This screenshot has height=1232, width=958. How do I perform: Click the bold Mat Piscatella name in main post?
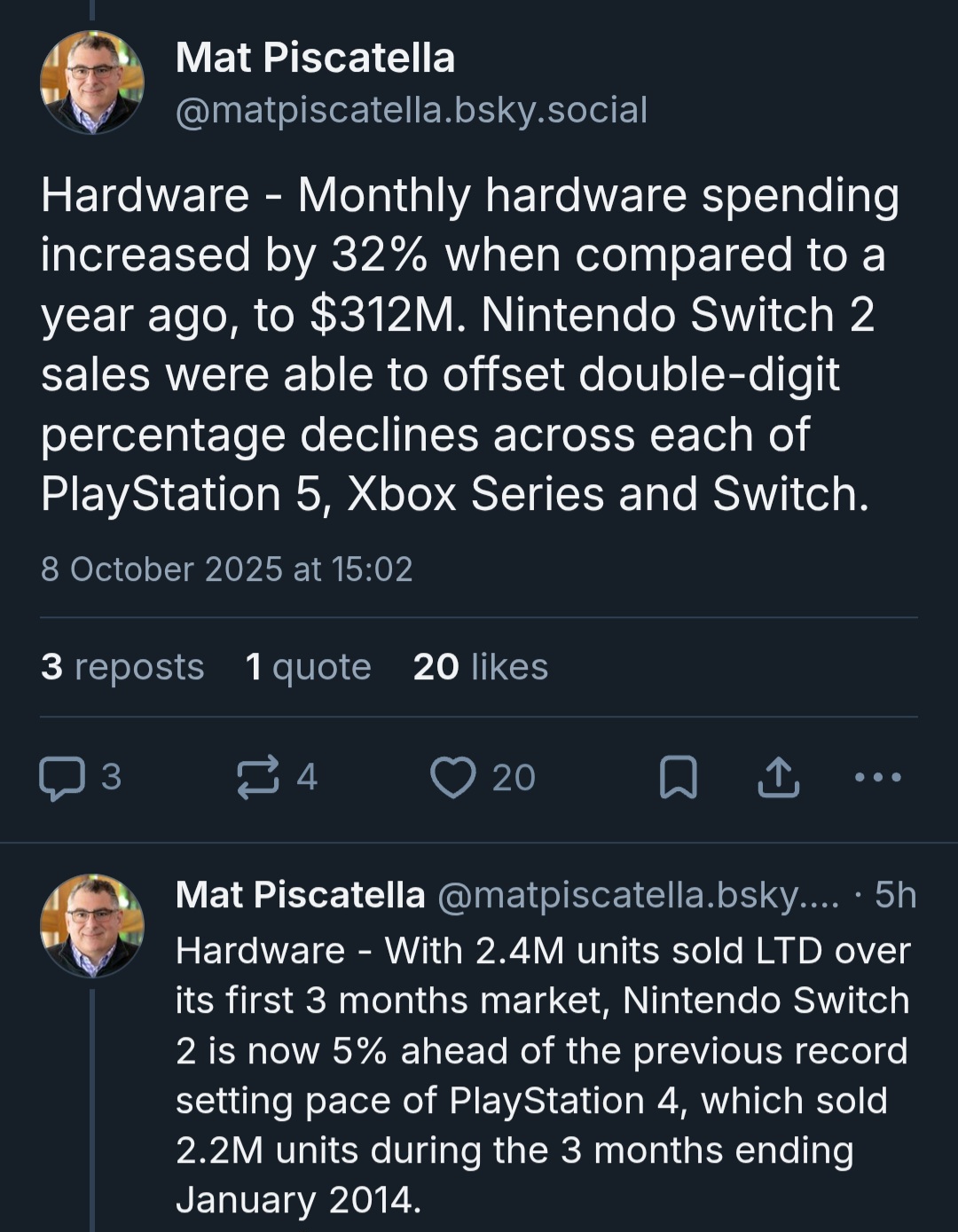point(315,59)
